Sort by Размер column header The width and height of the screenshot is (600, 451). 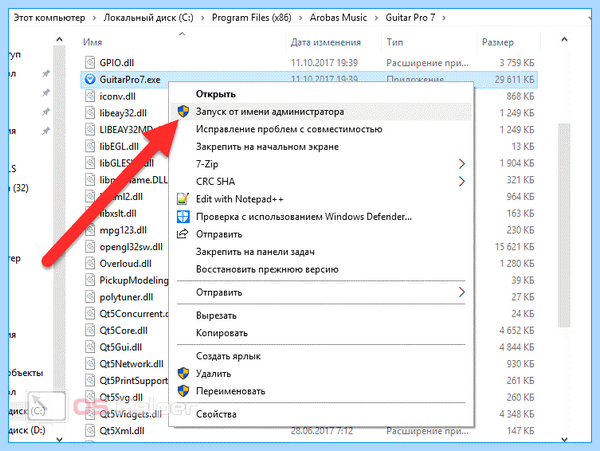click(497, 42)
